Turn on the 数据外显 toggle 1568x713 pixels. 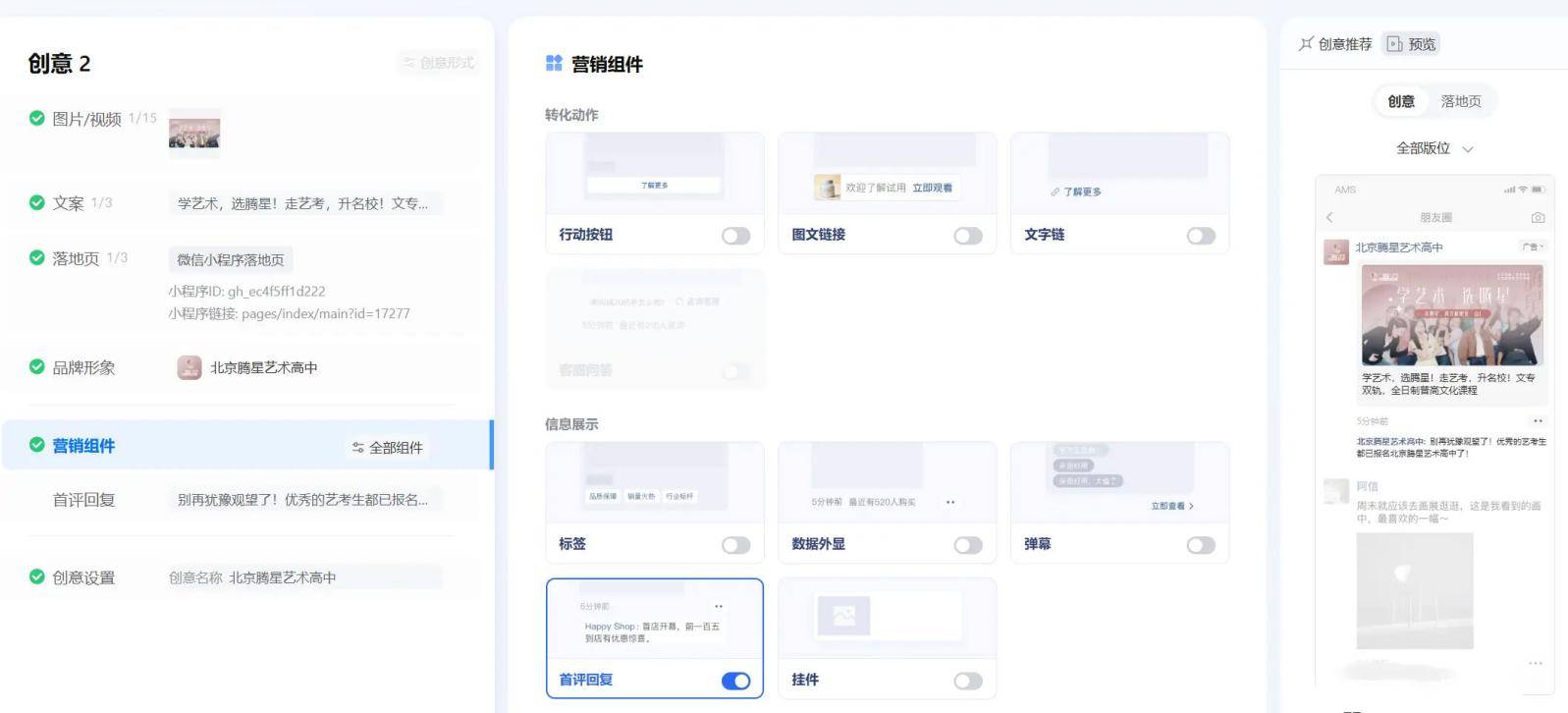tap(968, 545)
